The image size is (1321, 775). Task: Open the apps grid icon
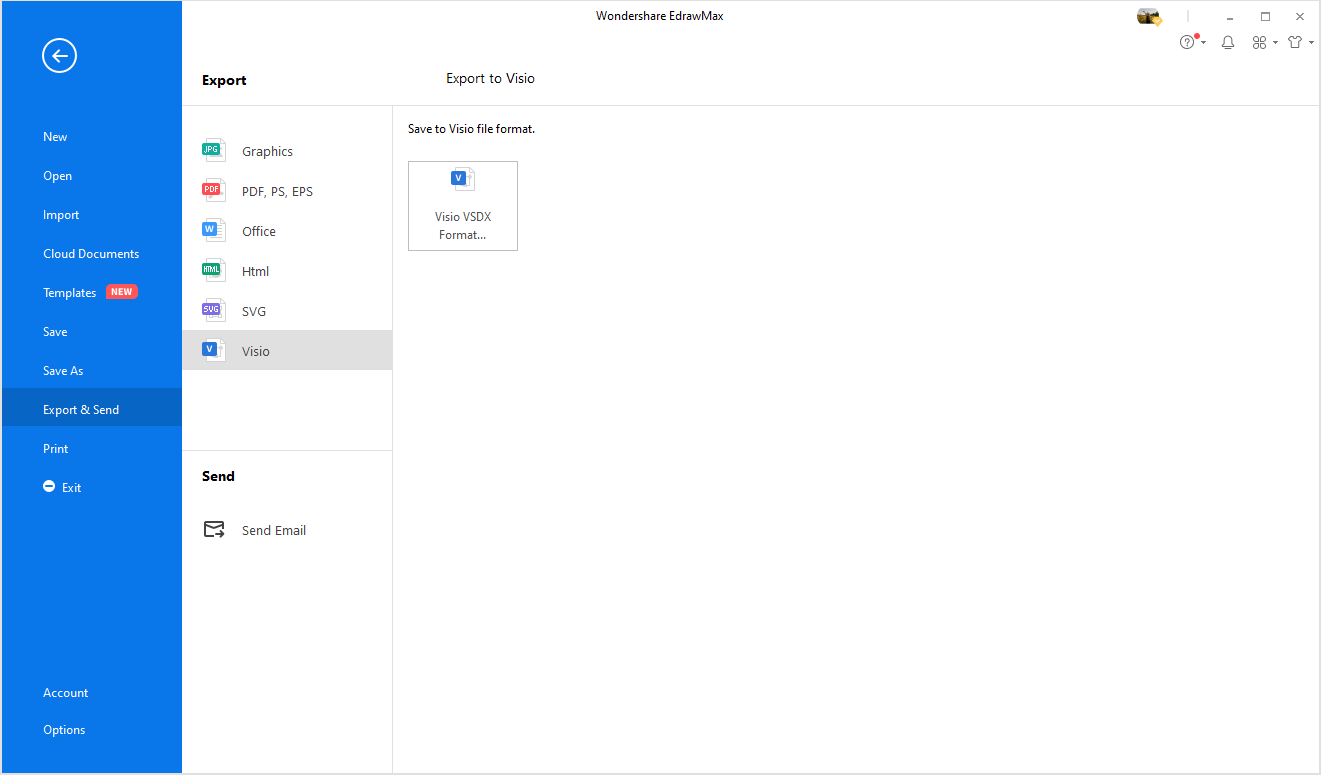coord(1260,42)
